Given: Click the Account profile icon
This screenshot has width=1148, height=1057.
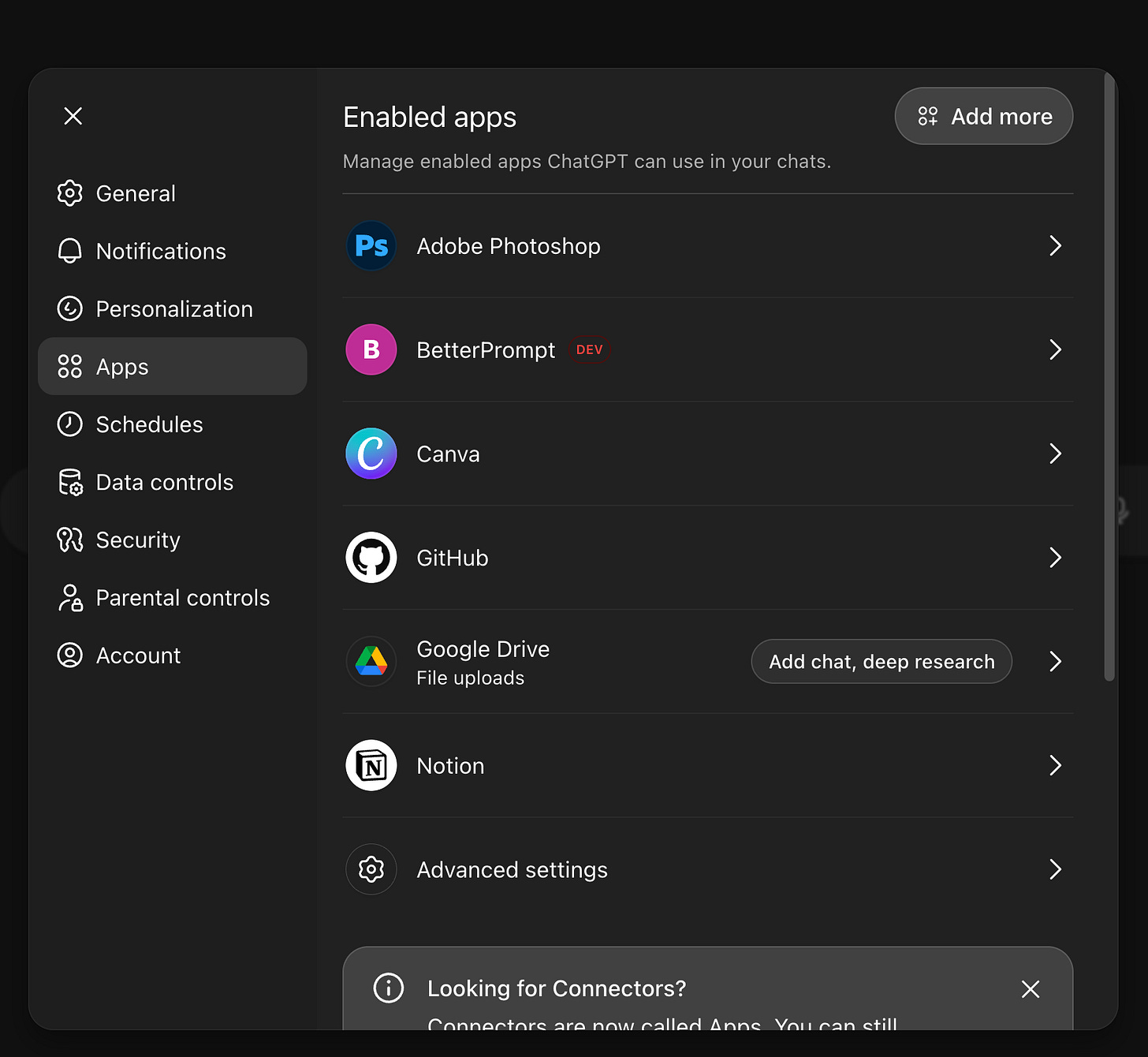Looking at the screenshot, I should pyautogui.click(x=70, y=655).
